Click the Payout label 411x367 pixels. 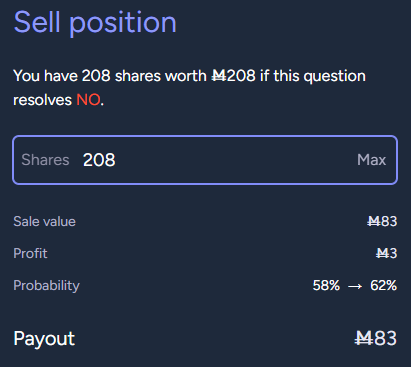44,339
